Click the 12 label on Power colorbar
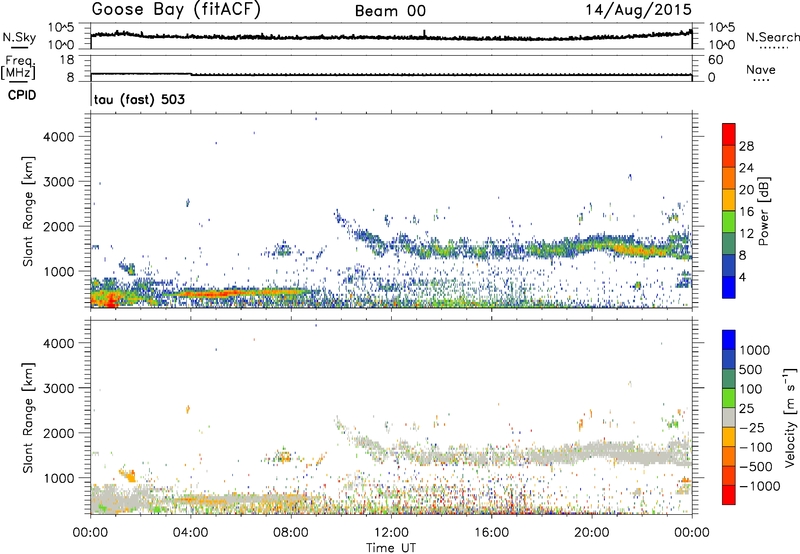Screen dimensions: 800x554 pos(746,234)
